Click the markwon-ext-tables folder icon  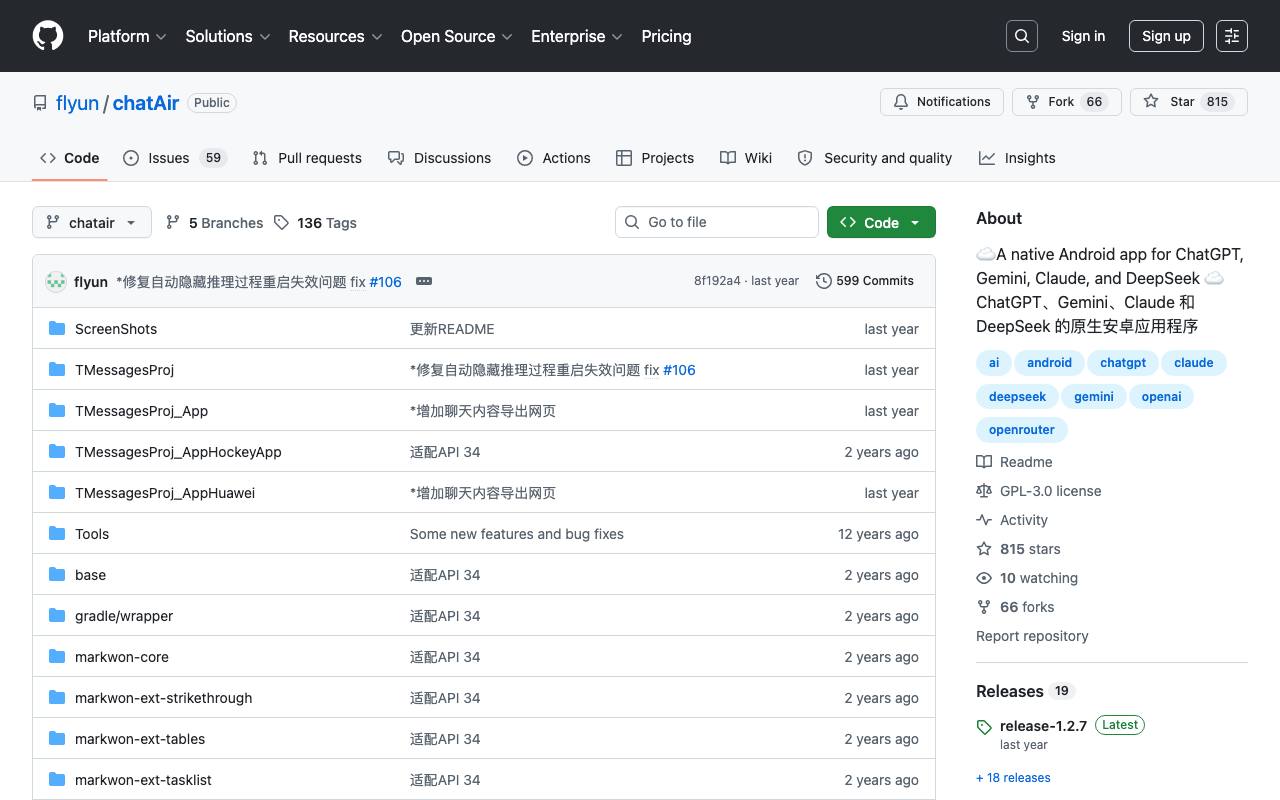click(57, 739)
